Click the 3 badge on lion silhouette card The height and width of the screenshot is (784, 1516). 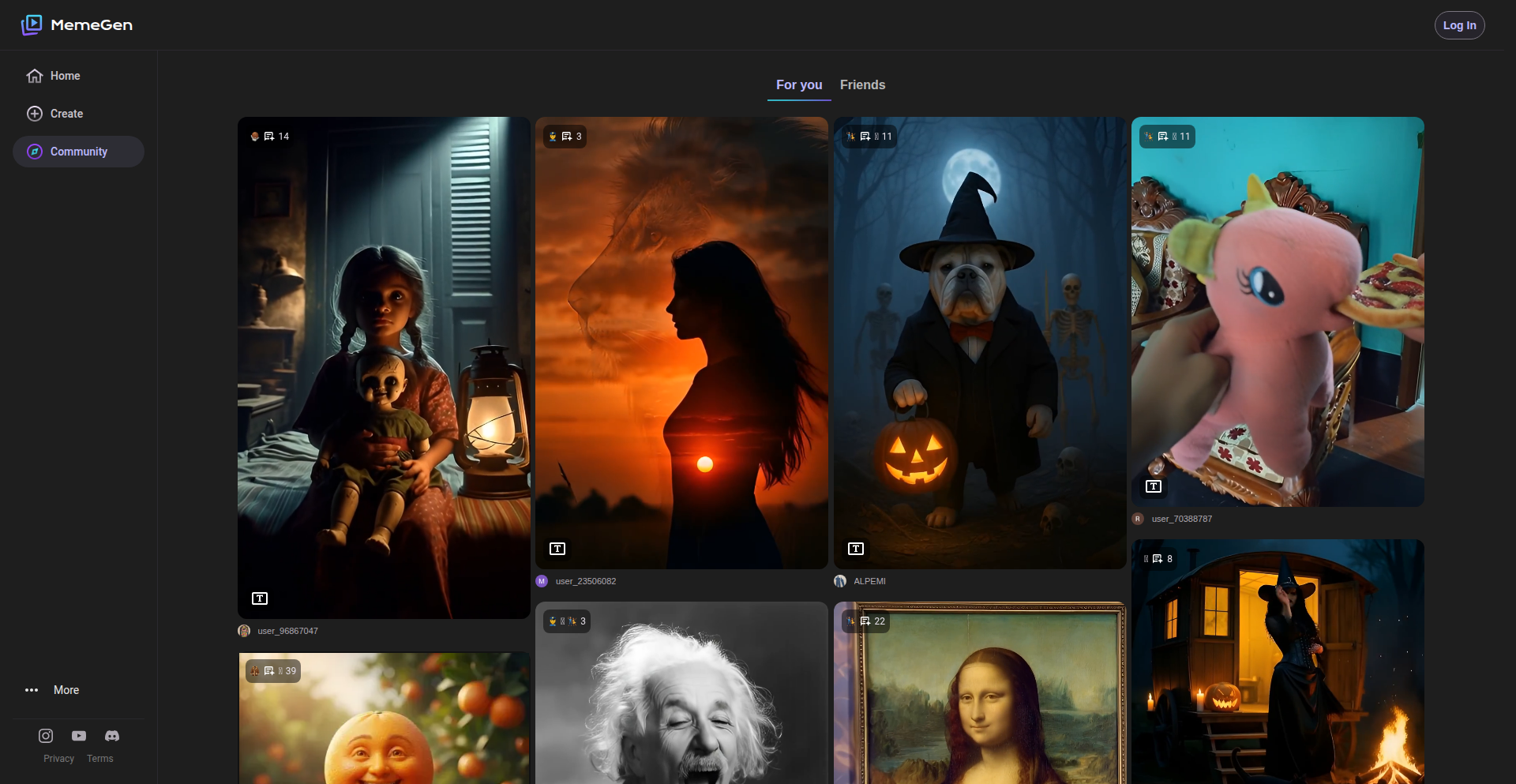566,137
